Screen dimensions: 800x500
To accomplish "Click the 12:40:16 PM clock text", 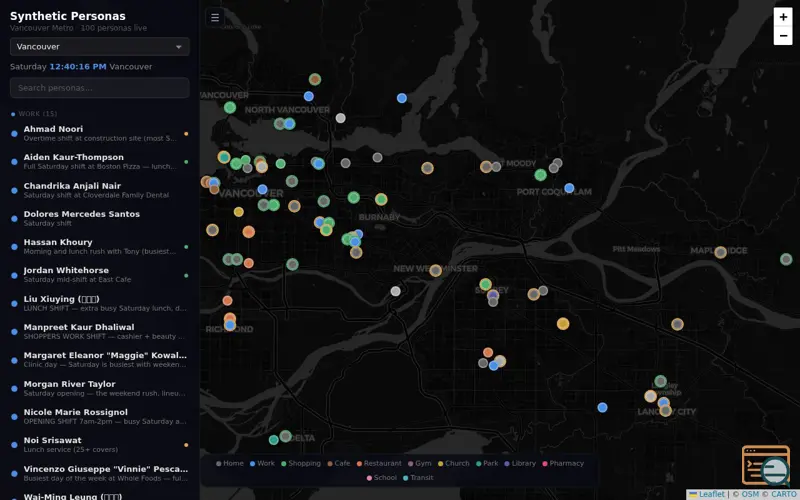I will 78,67.
